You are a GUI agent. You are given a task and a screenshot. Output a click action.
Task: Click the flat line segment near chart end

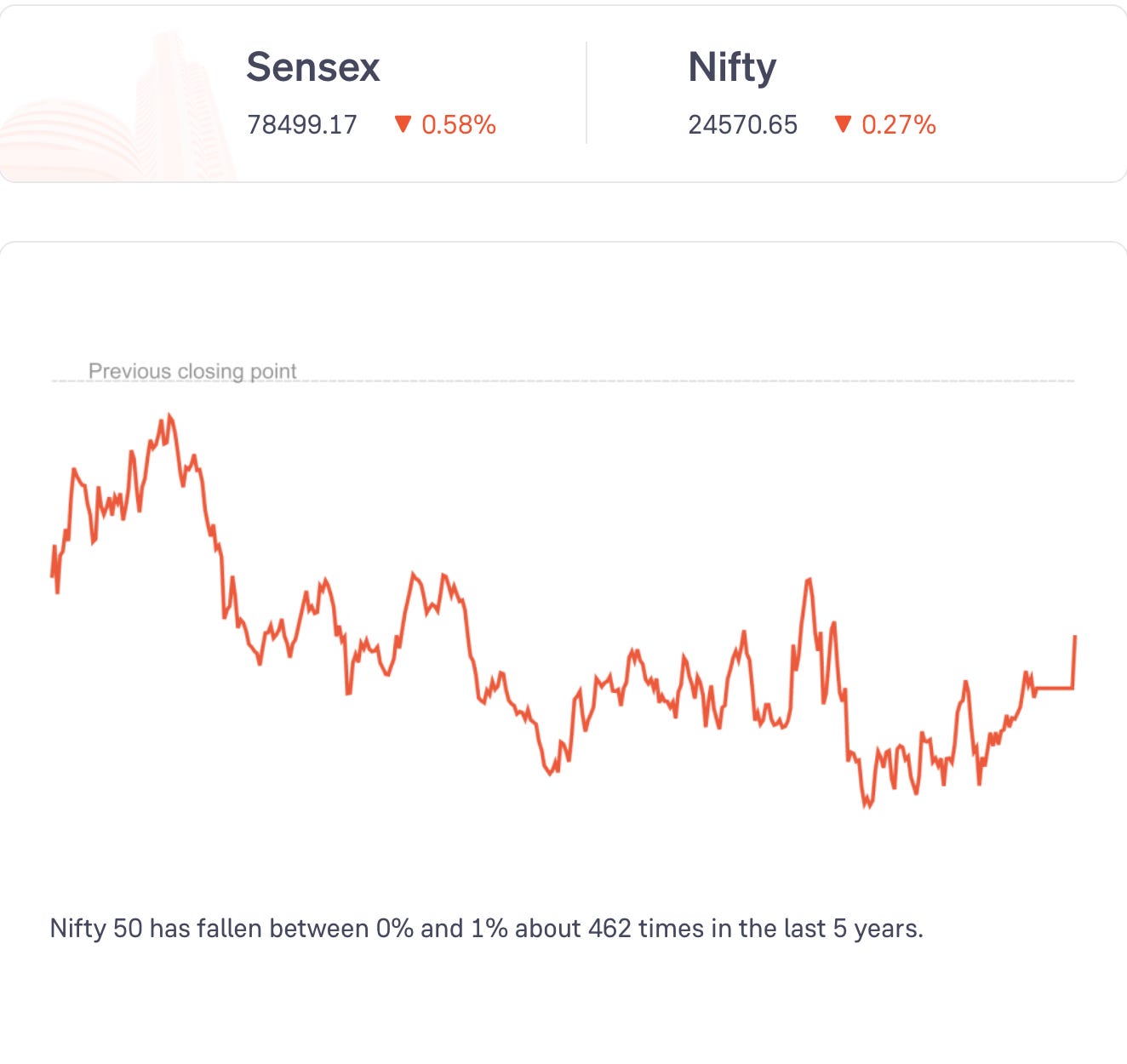tap(1054, 688)
